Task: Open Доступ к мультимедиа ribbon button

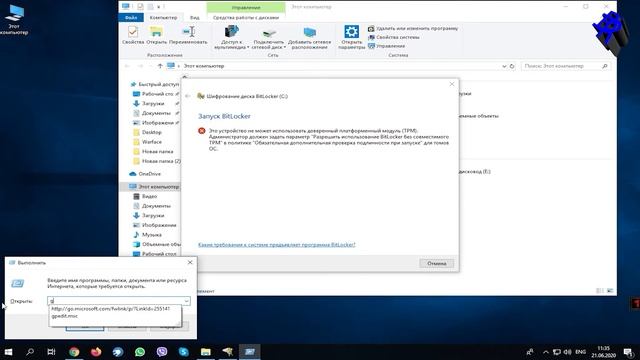Action: [231, 38]
